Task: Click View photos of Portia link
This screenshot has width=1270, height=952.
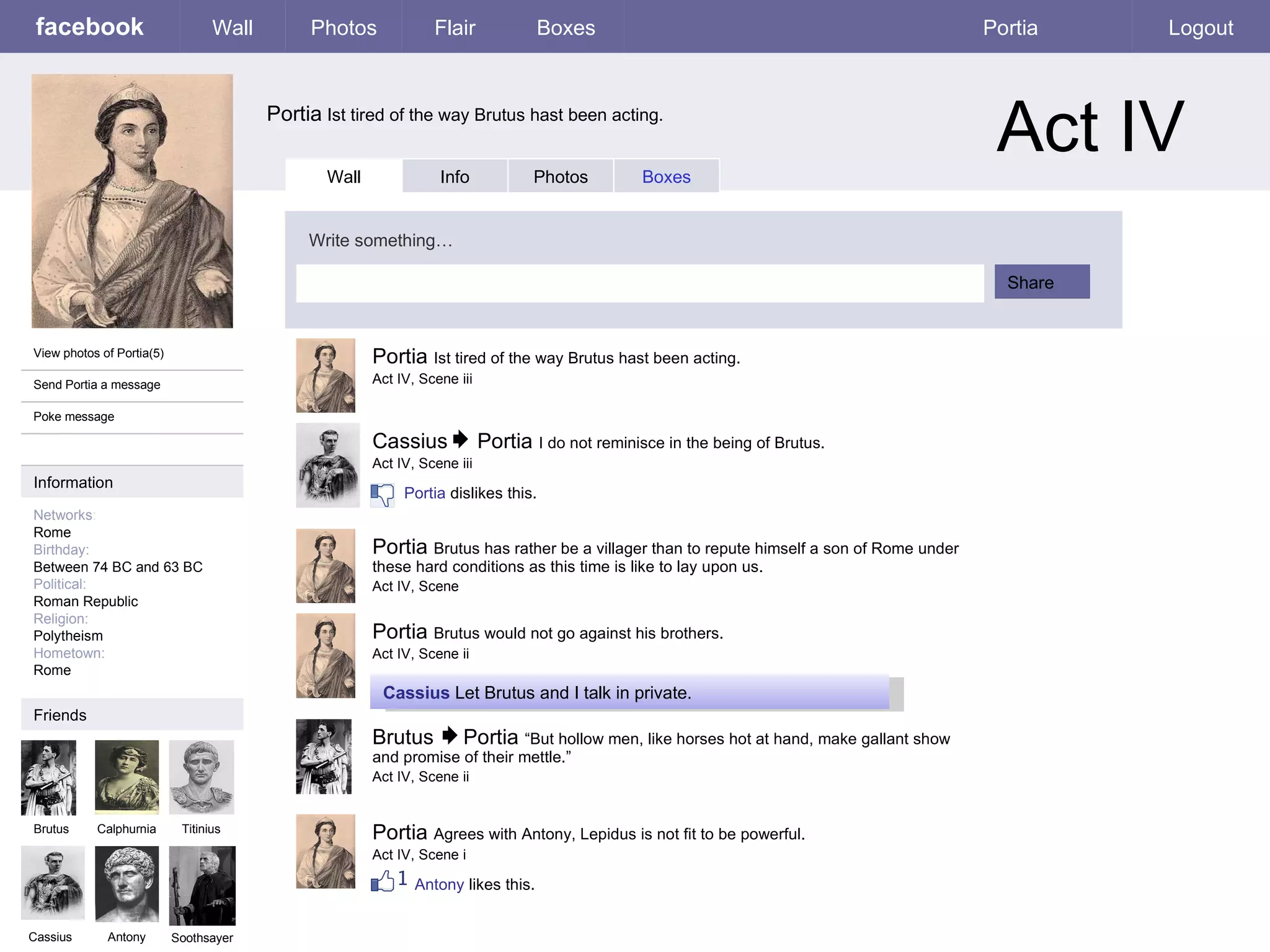Action: [x=99, y=353]
